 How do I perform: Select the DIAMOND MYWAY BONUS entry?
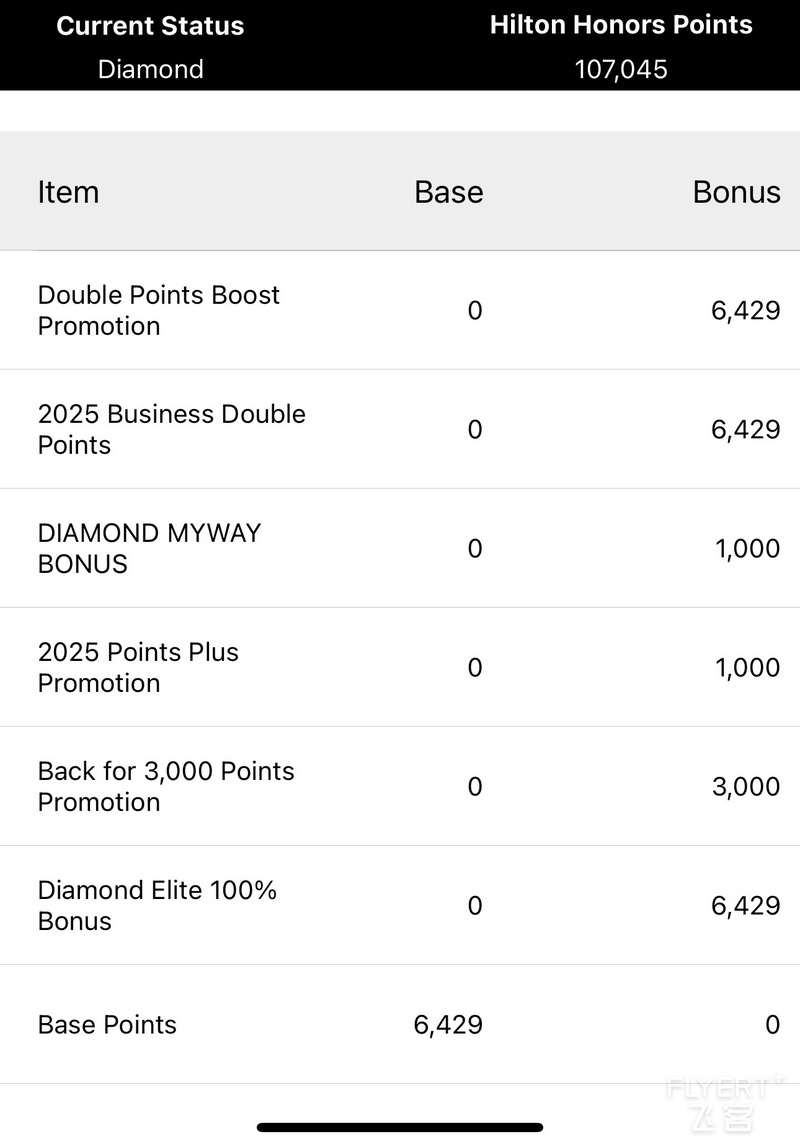[400, 548]
